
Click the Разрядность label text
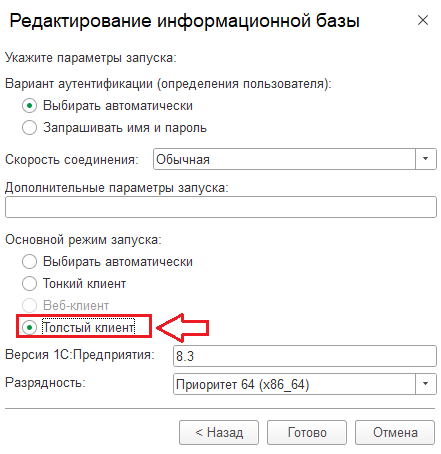[45, 382]
